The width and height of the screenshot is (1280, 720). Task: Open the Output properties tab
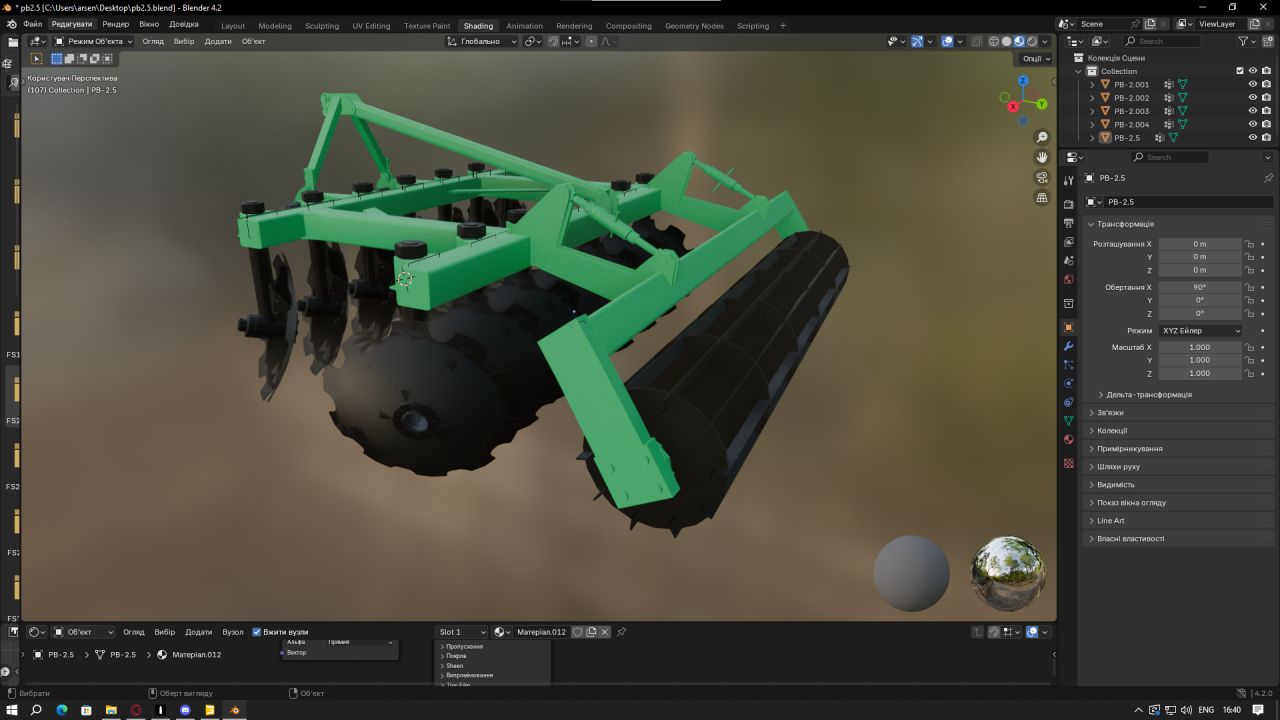pyautogui.click(x=1068, y=223)
